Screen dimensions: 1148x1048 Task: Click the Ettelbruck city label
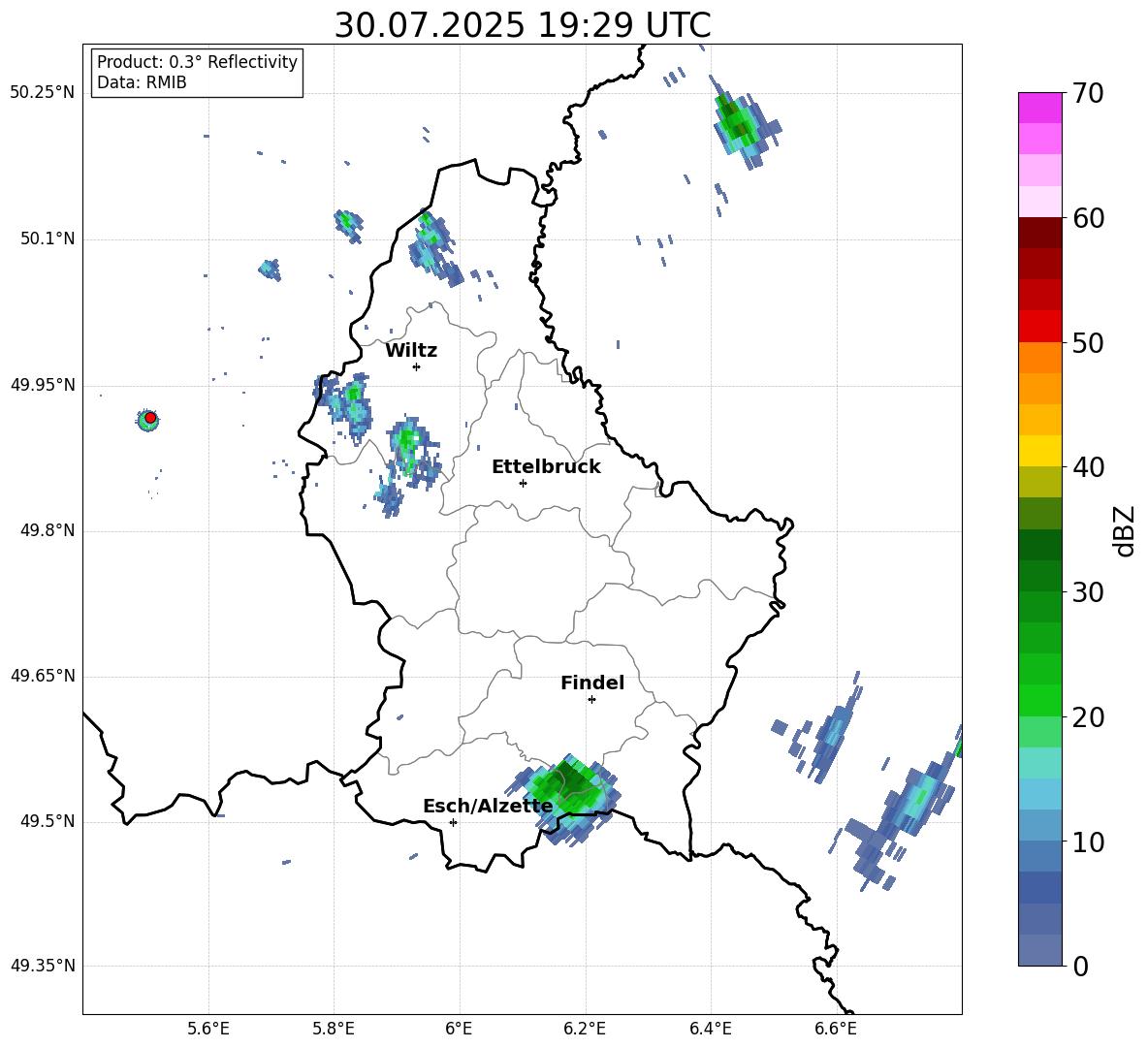(546, 467)
